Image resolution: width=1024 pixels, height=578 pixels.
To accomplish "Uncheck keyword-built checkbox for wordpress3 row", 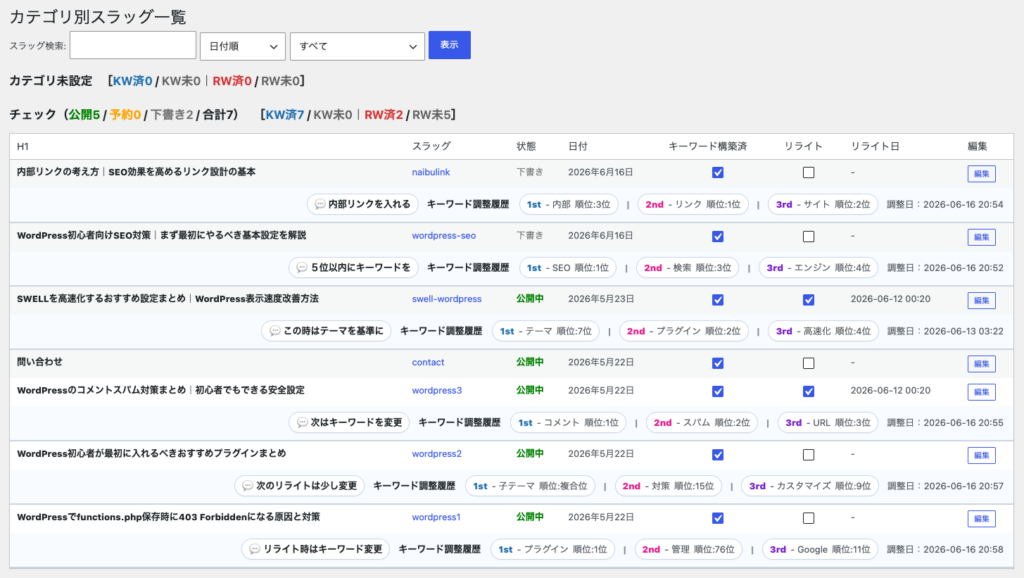I will coord(718,391).
